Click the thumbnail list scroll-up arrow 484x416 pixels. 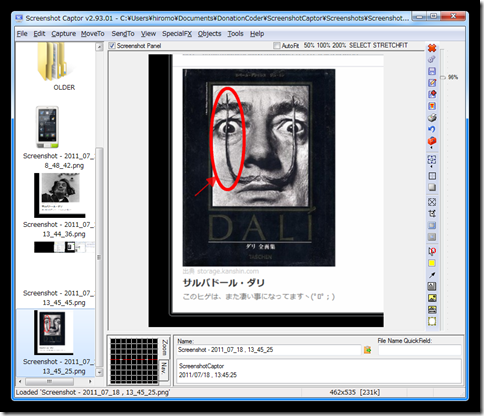(99, 47)
